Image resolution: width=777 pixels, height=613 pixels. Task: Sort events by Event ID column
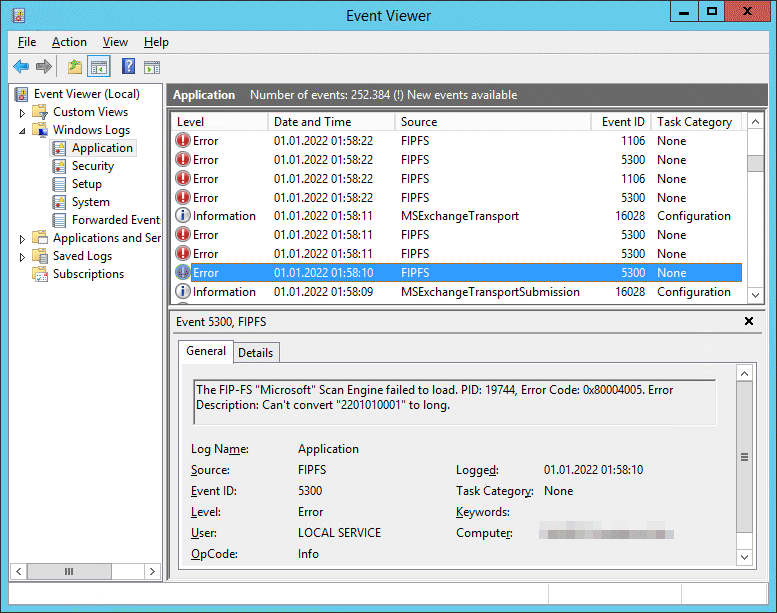[621, 122]
